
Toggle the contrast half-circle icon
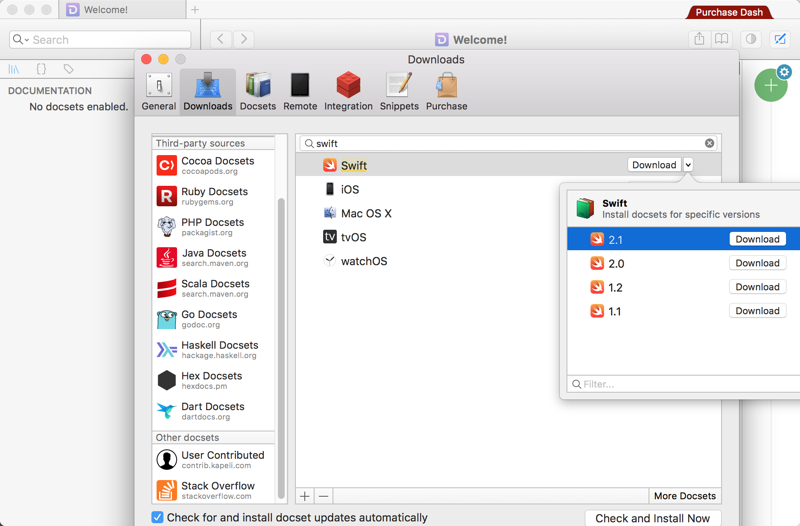tap(751, 39)
